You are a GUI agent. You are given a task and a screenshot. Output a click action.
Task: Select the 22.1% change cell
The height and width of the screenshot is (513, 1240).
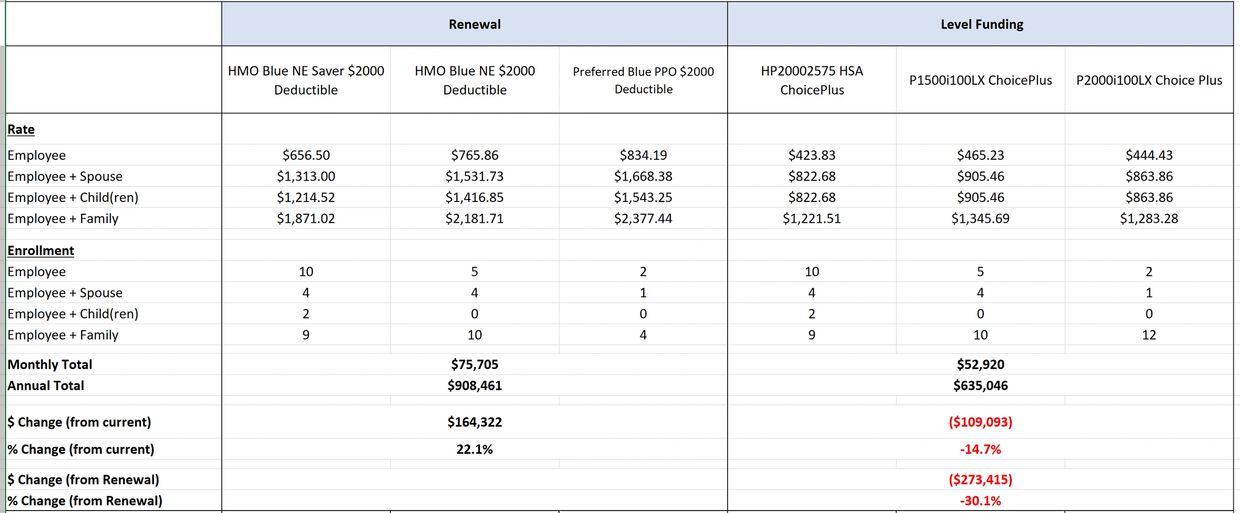[x=475, y=449]
